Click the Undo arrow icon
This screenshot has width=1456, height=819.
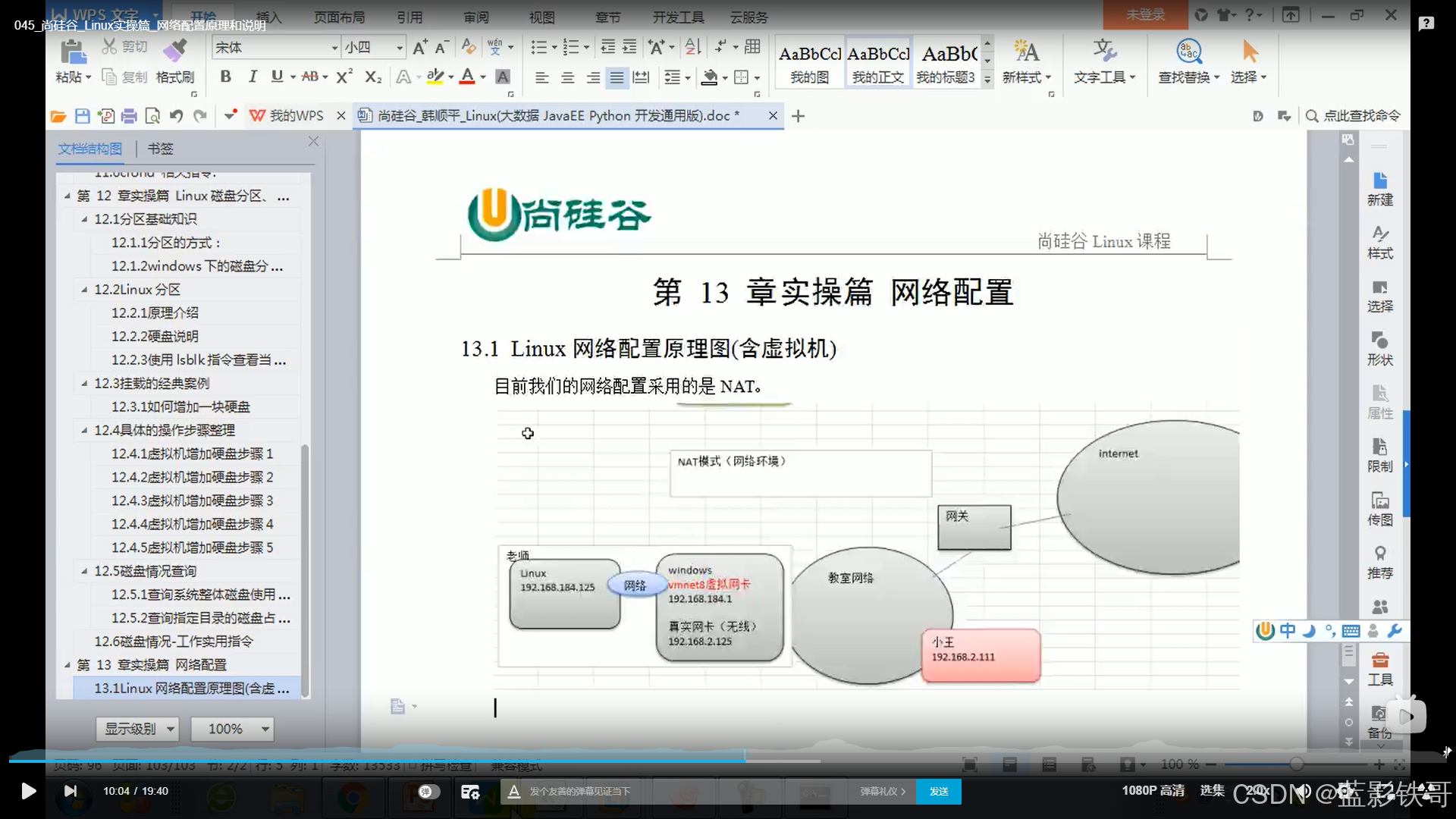click(176, 116)
